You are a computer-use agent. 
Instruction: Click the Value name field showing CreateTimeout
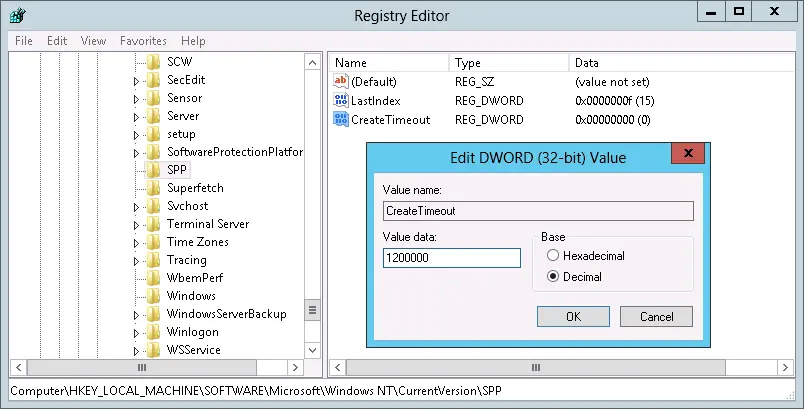click(x=538, y=211)
